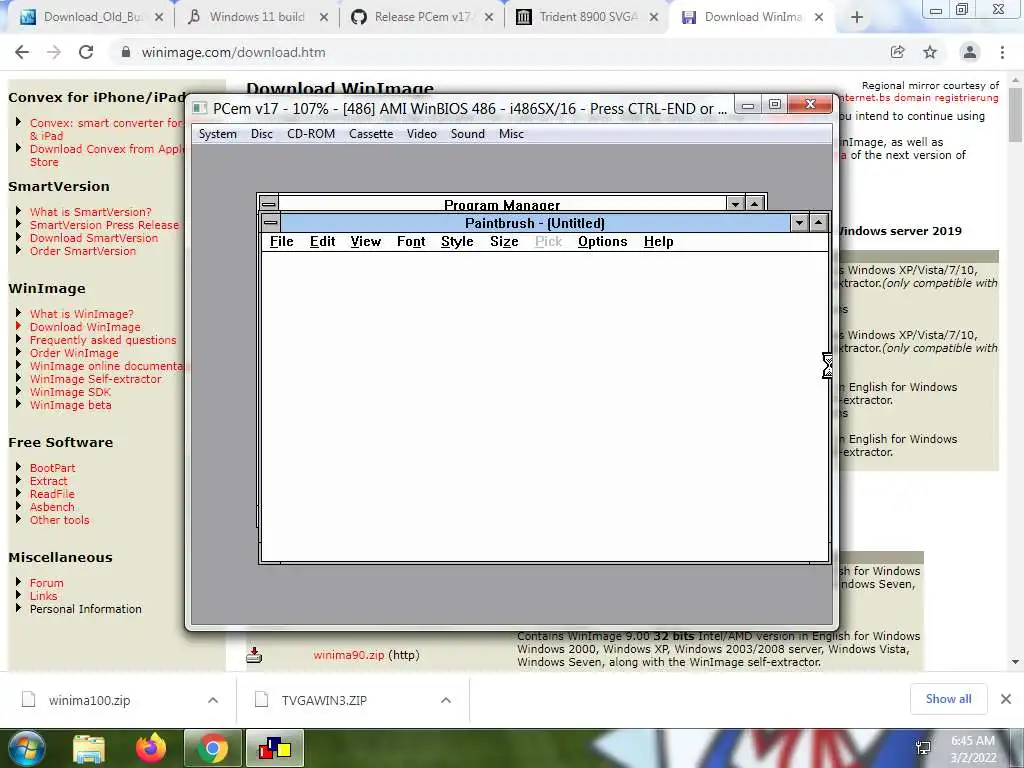Viewport: 1024px width, 768px height.
Task: Open Paintbrush Help menu
Action: 658,242
